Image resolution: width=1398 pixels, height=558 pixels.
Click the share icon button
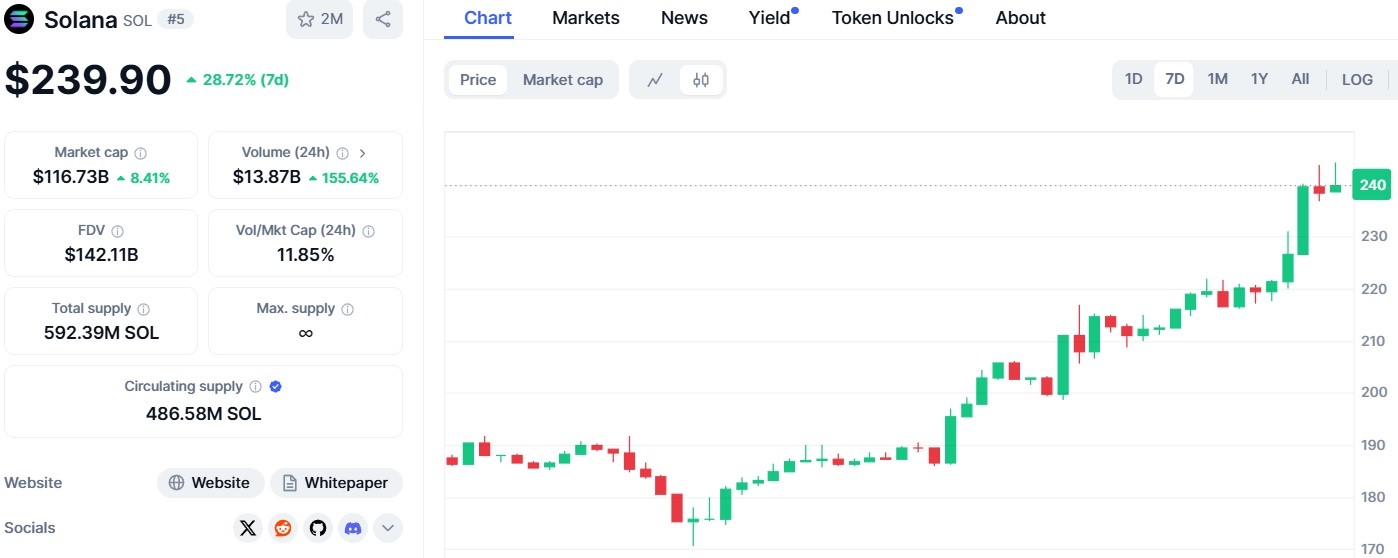pos(383,19)
